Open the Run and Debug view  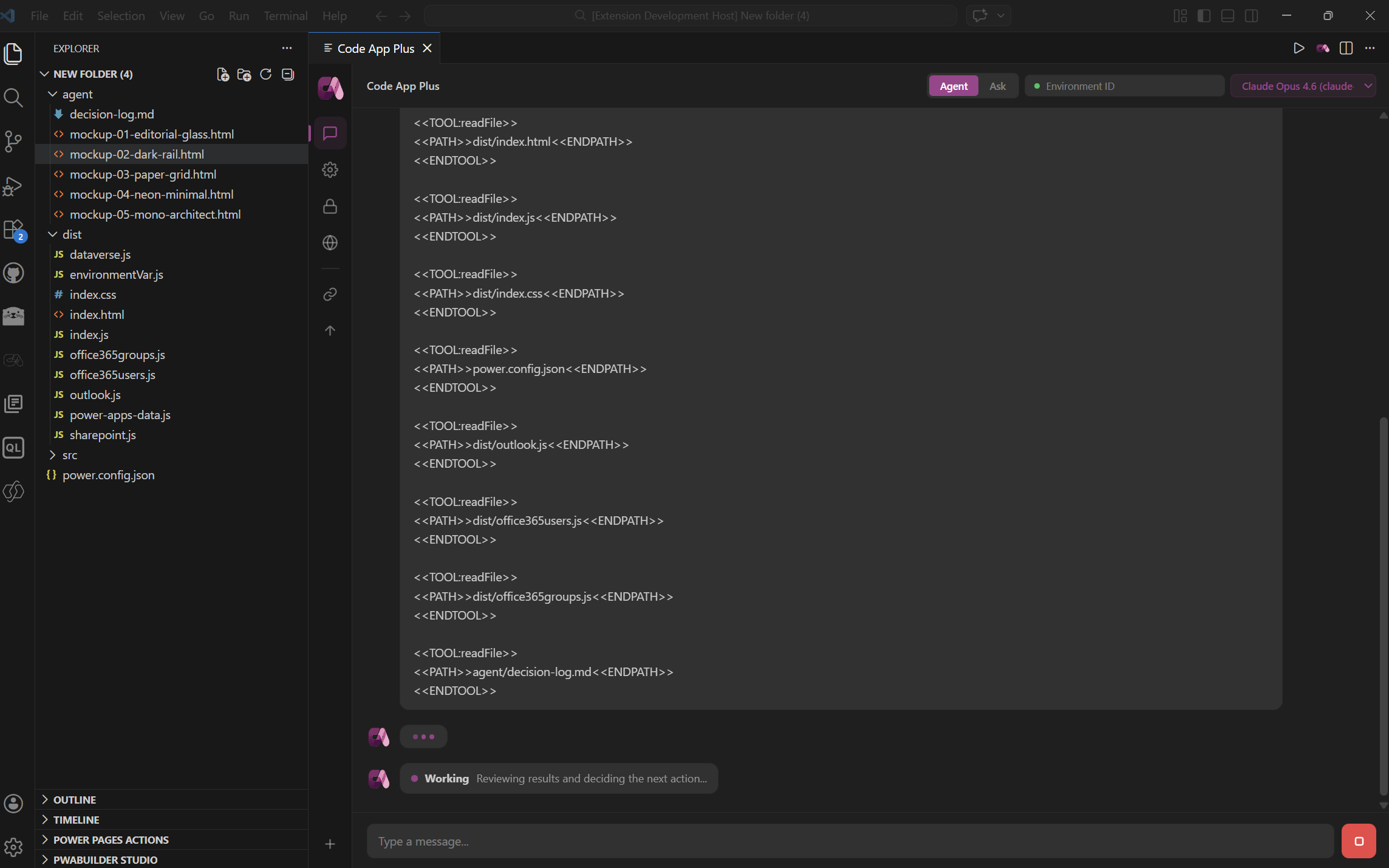[13, 186]
